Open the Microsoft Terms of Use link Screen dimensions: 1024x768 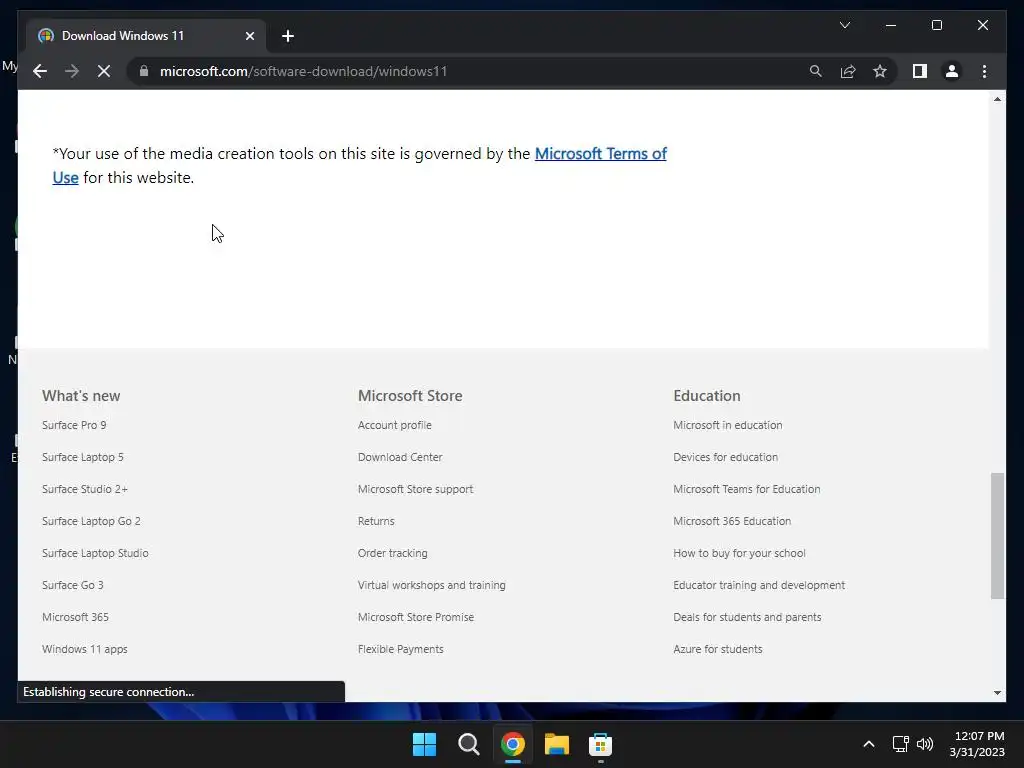point(600,153)
